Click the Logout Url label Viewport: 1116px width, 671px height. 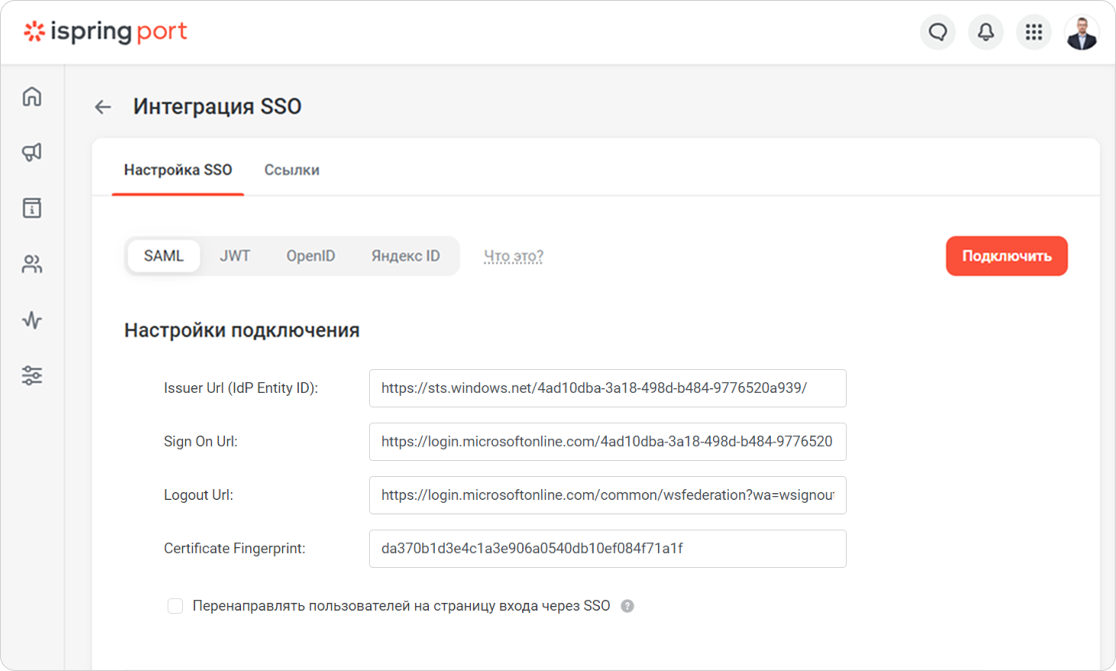(x=199, y=495)
